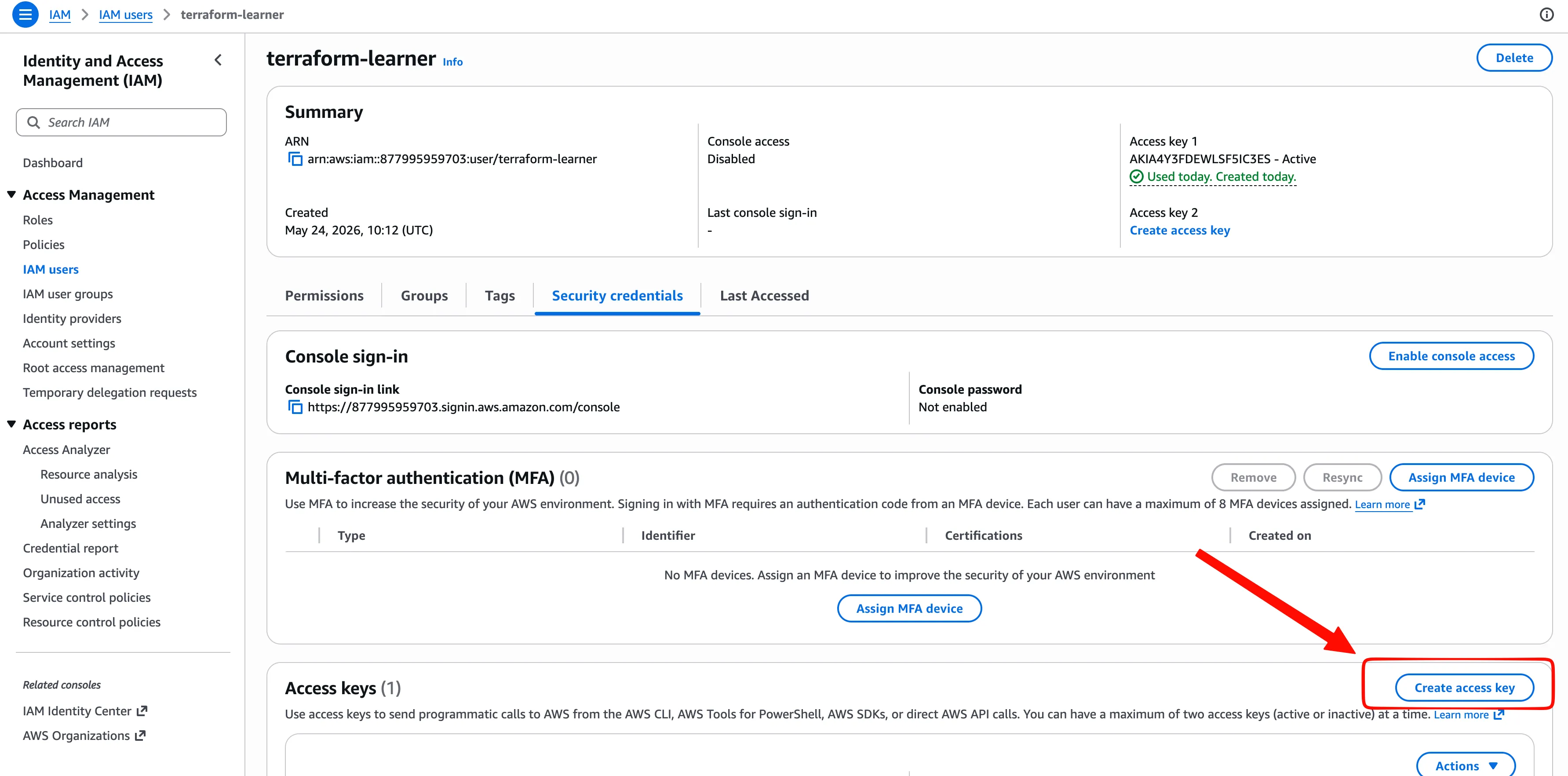Click the Search IAM input field
The height and width of the screenshot is (776, 1568).
[x=121, y=122]
